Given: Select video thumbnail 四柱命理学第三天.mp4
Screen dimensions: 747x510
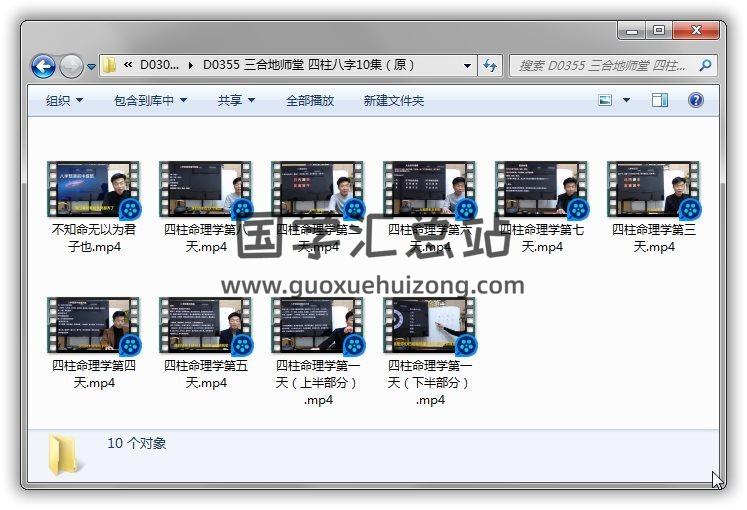Looking at the screenshot, I should 654,190.
